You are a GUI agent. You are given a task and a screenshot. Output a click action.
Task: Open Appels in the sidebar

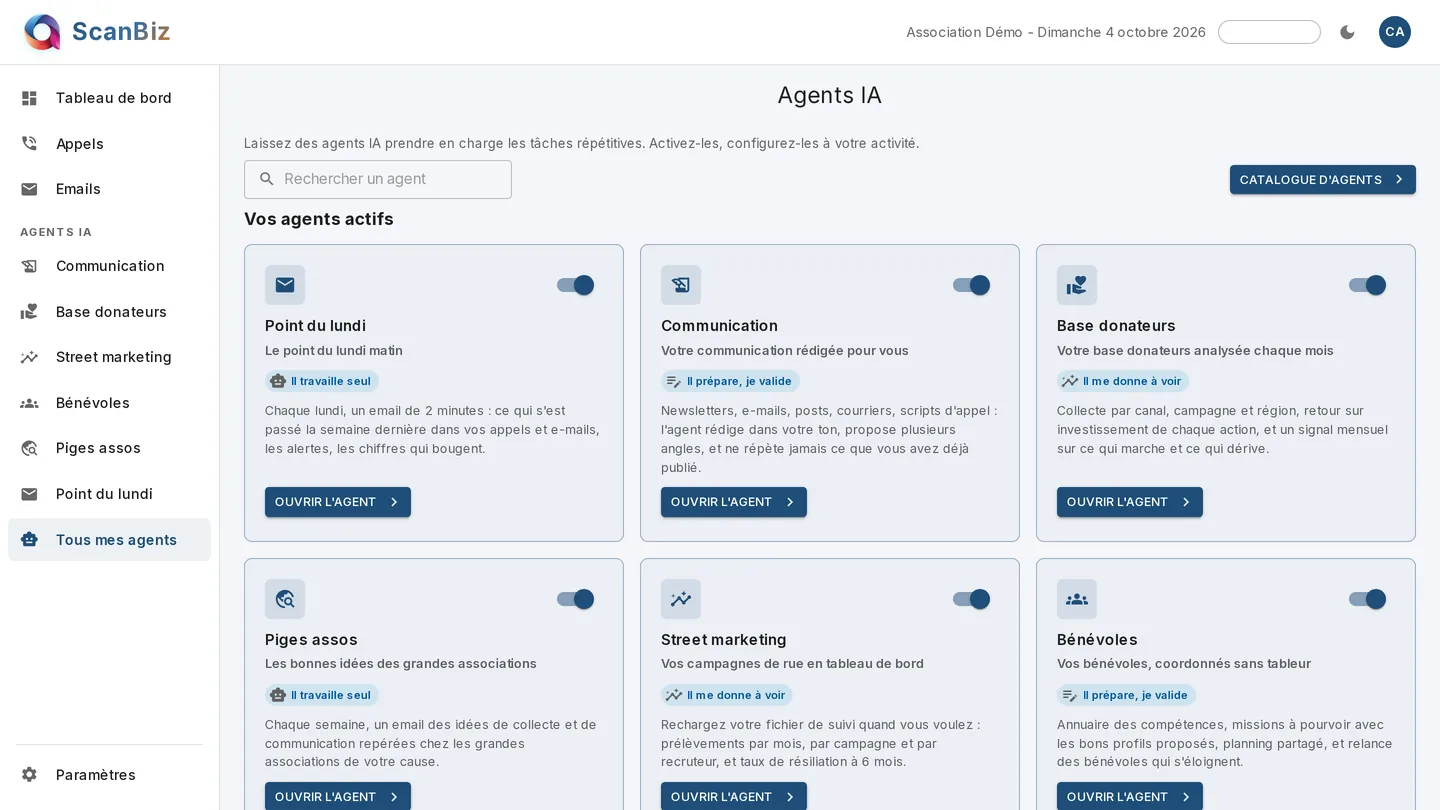(x=110, y=144)
